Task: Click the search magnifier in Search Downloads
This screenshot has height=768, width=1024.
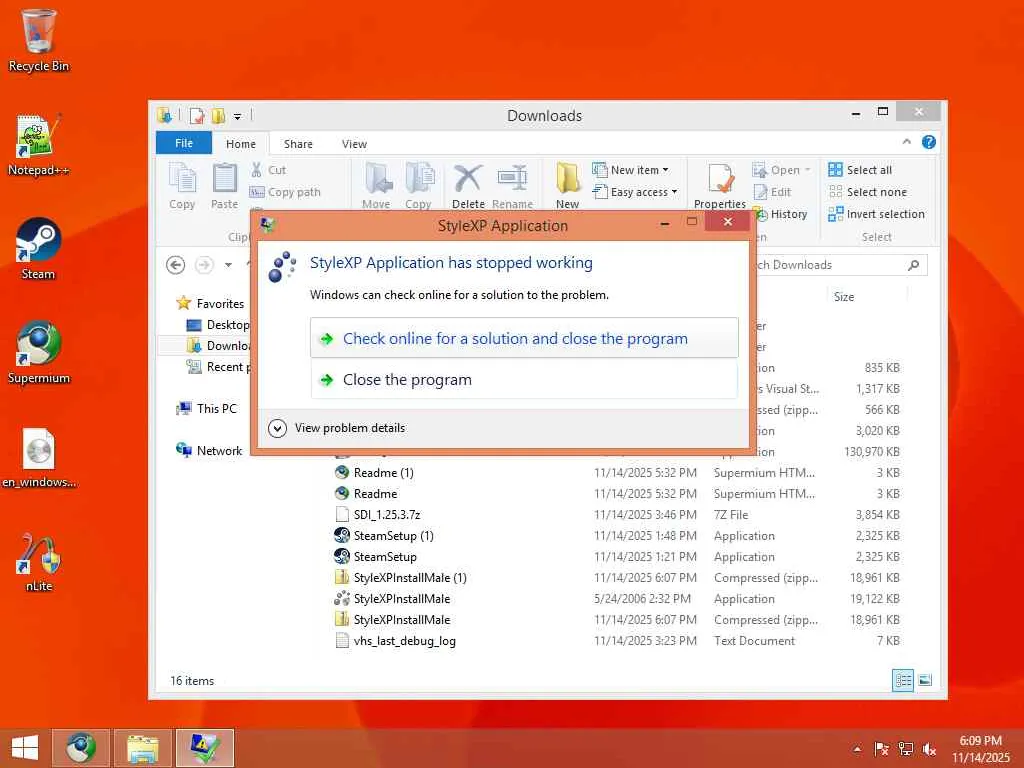Action: (x=914, y=264)
